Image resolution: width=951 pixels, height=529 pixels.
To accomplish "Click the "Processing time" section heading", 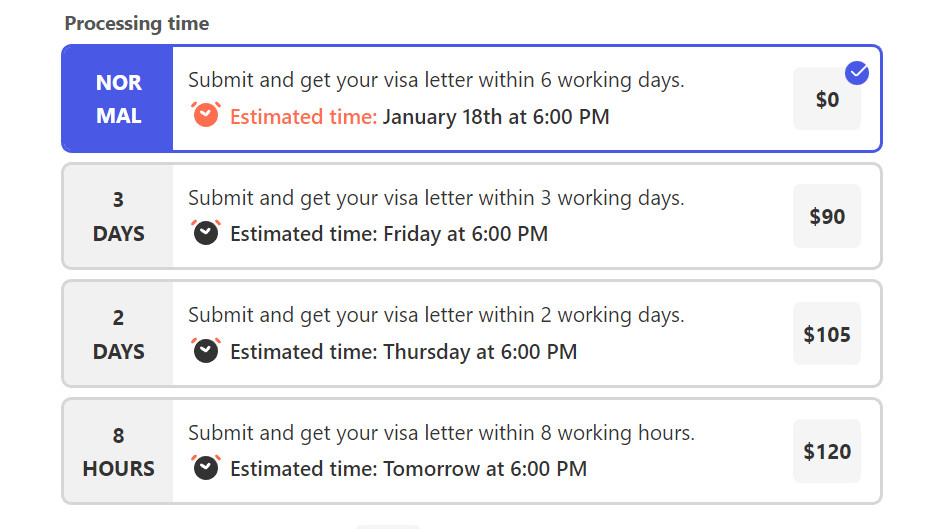I will pos(137,24).
